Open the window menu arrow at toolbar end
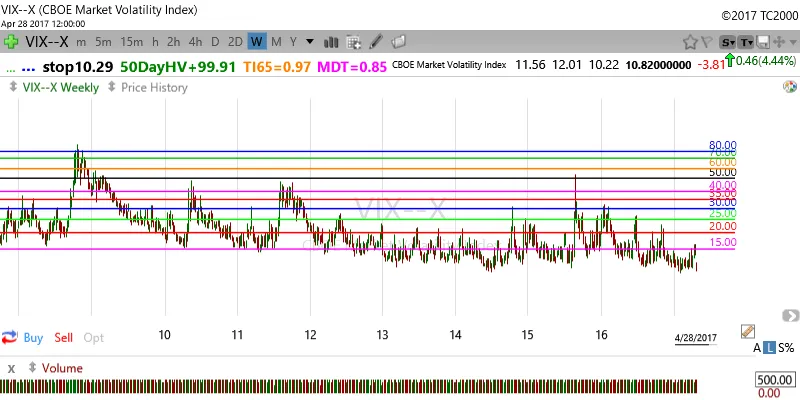 click(x=793, y=42)
